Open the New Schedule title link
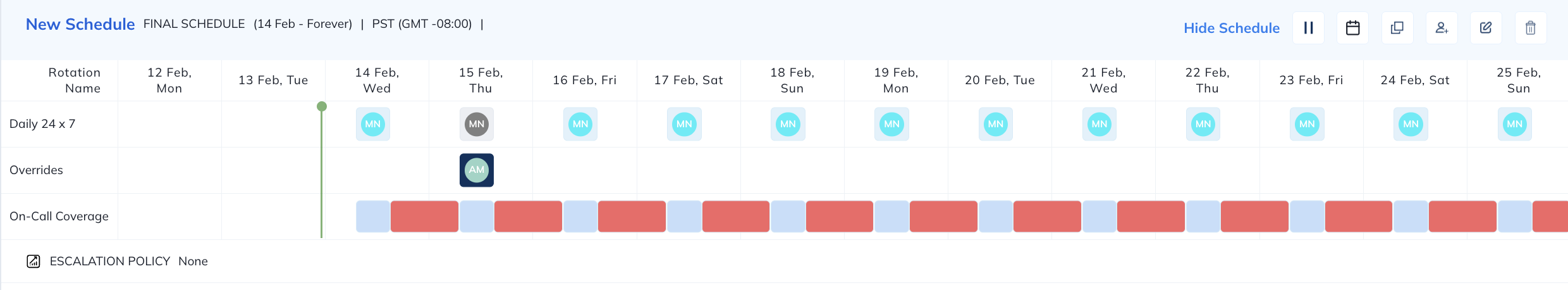1568x290 pixels. 80,24
